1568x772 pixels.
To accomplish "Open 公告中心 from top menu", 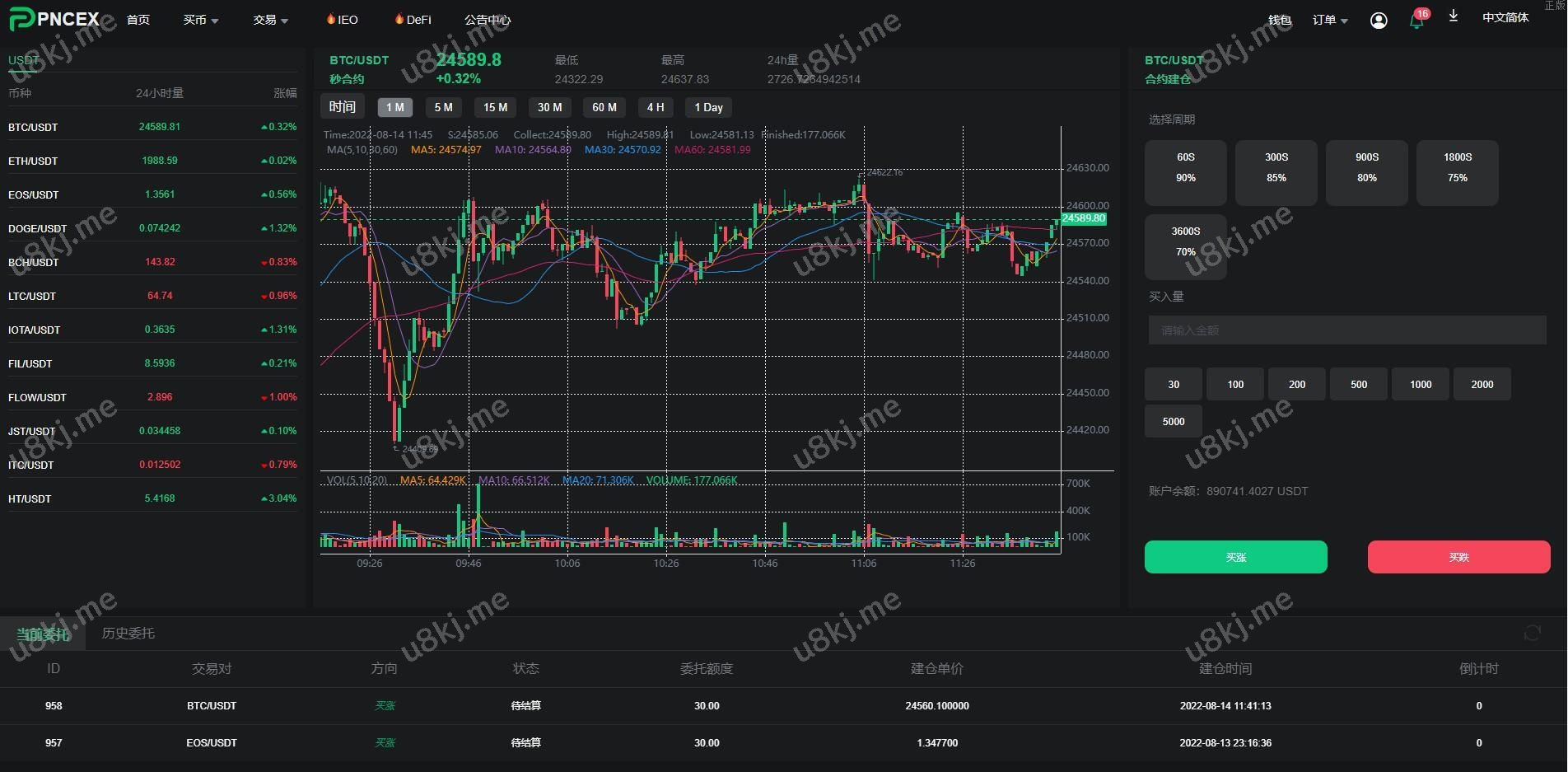I will coord(487,20).
